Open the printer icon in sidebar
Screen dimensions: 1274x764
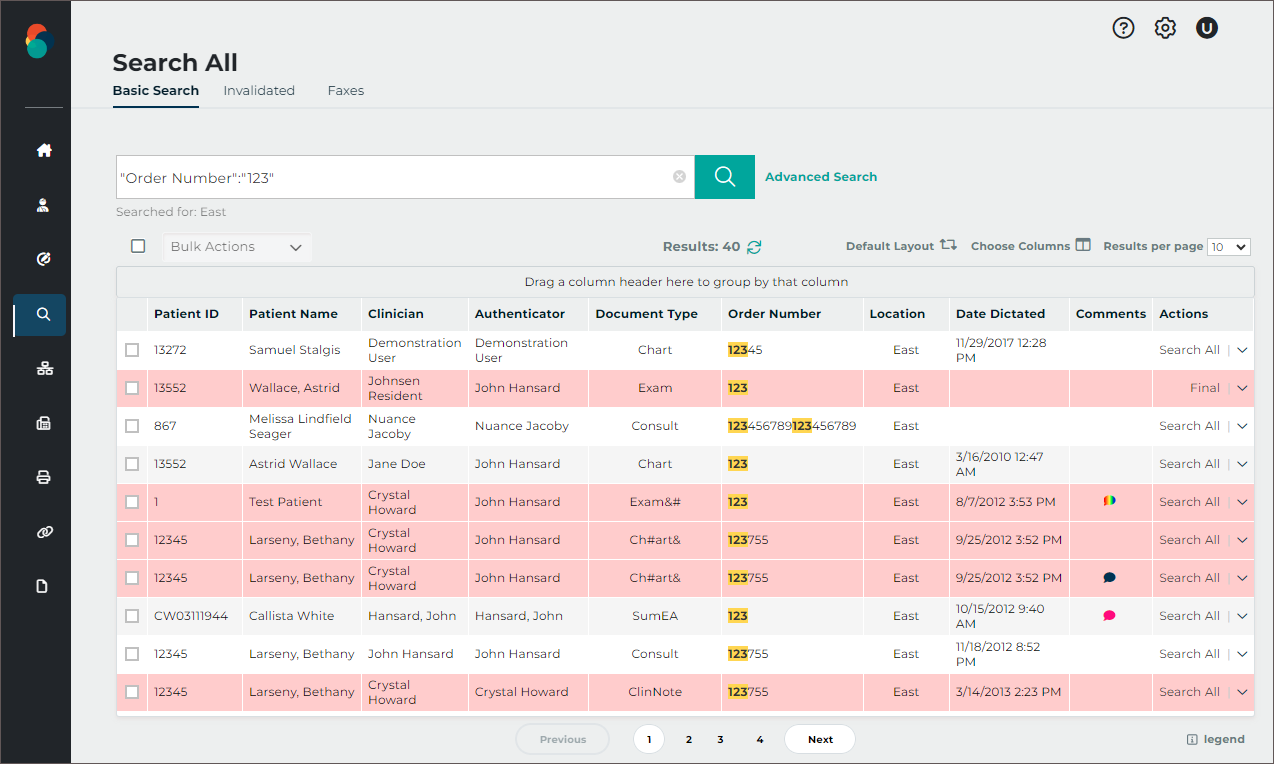tap(43, 477)
